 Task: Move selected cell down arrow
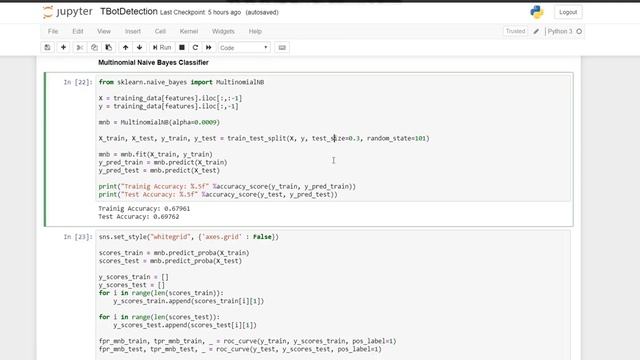click(140, 47)
